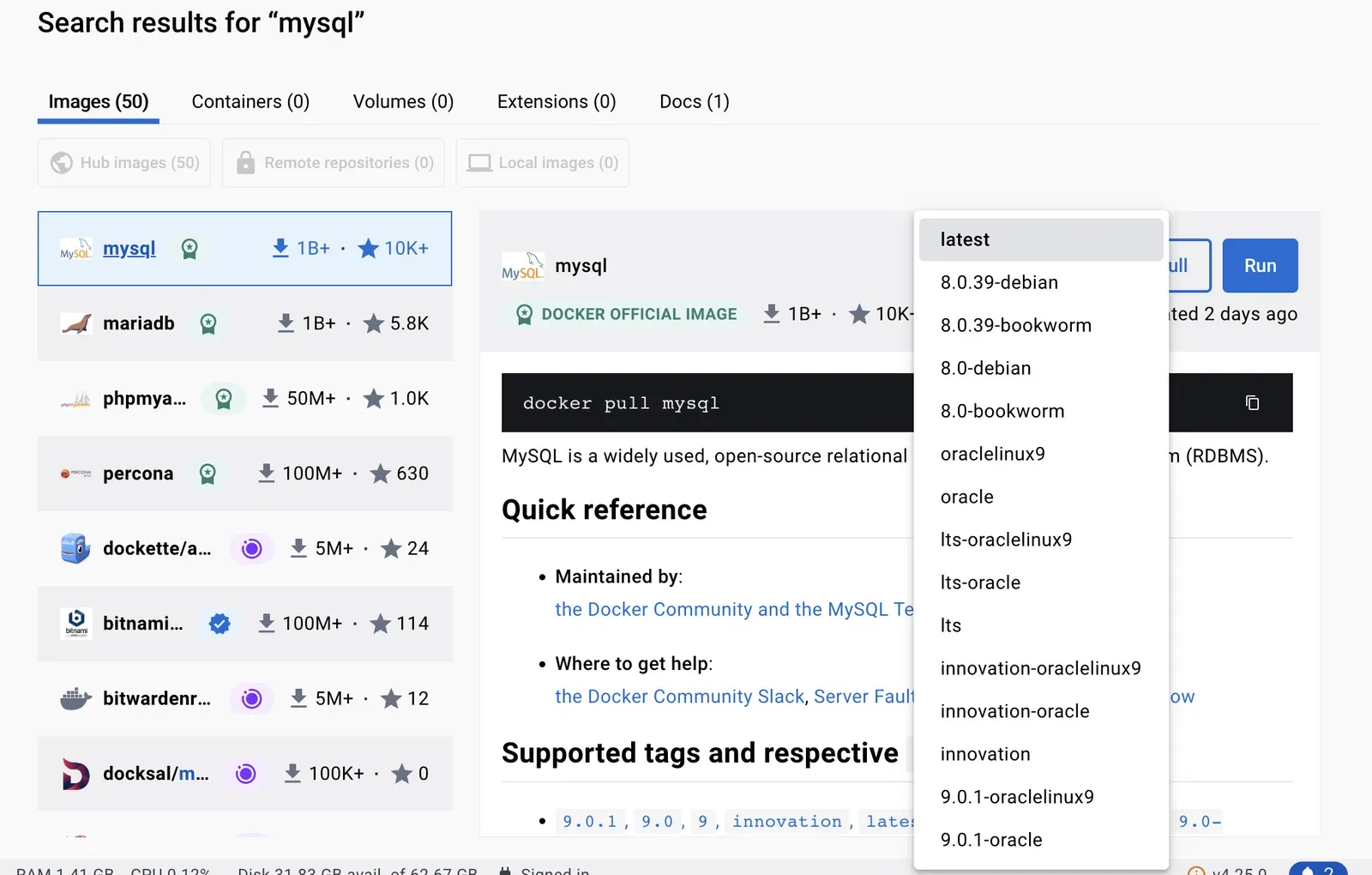
Task: Enable the Remote repositories (0) filter
Action: click(333, 163)
